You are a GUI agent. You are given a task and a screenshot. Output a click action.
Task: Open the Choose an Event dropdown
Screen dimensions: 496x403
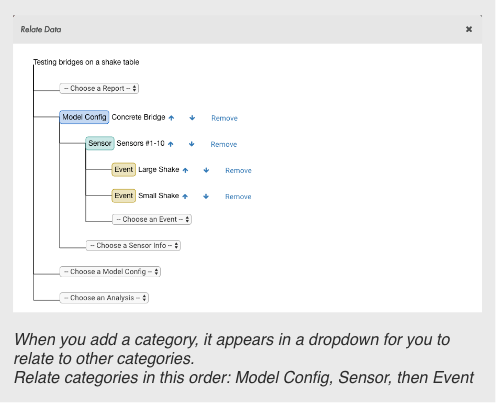(x=152, y=219)
